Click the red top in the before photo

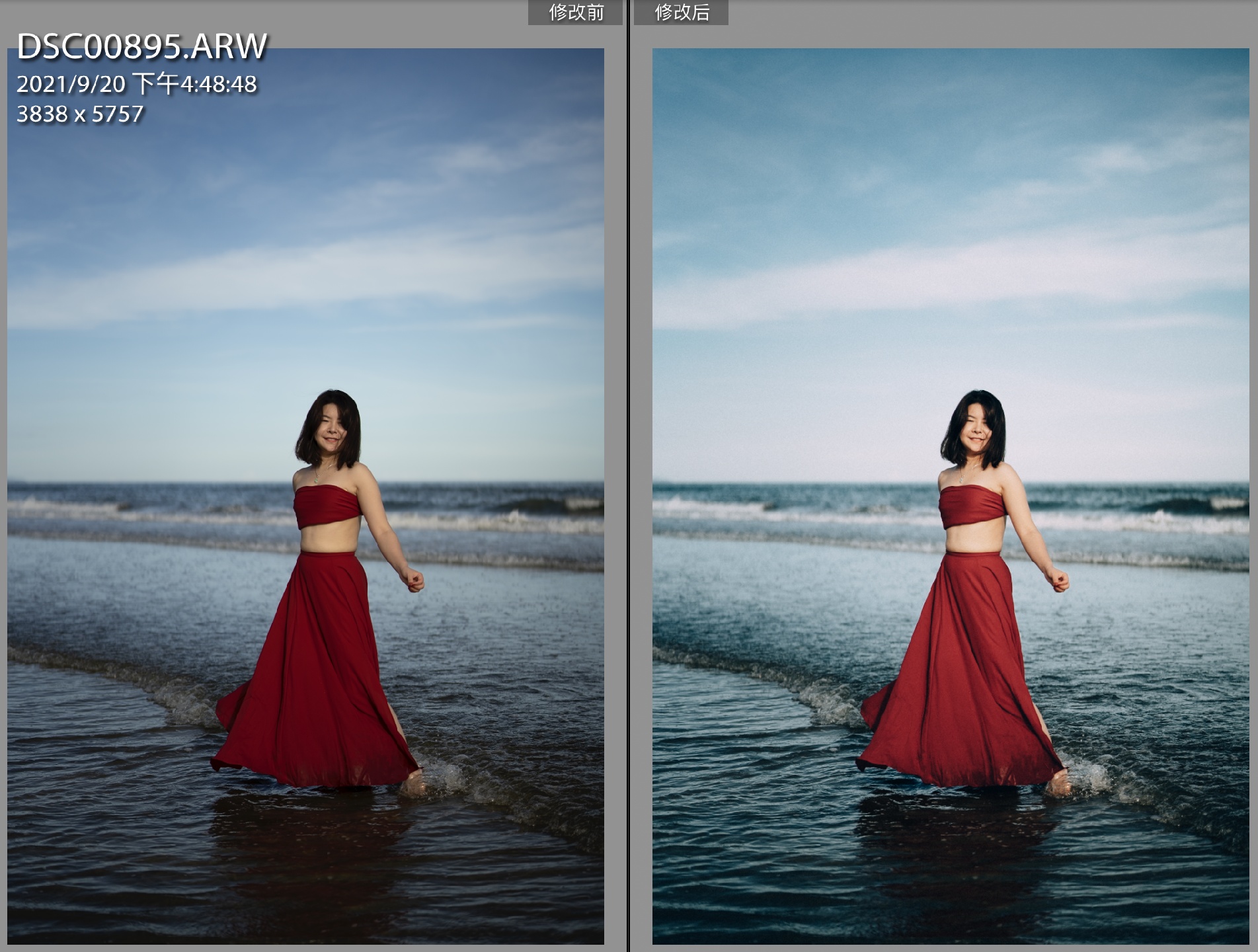tap(327, 506)
